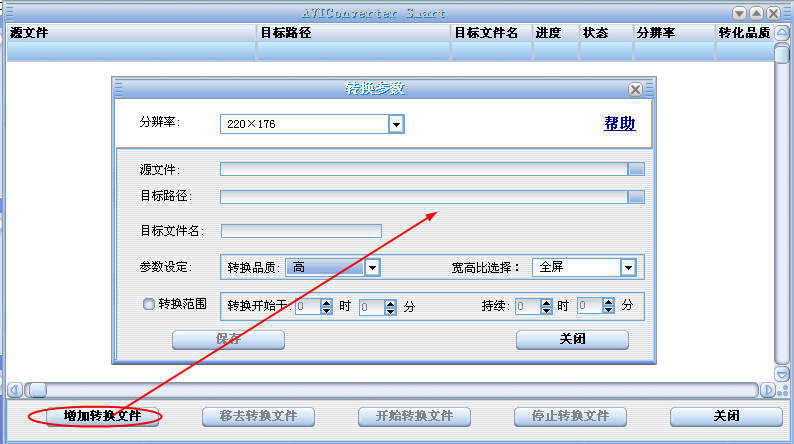This screenshot has width=794, height=444.
Task: Minimize the AVIConverter window with down-arrow icon
Action: 739,13
